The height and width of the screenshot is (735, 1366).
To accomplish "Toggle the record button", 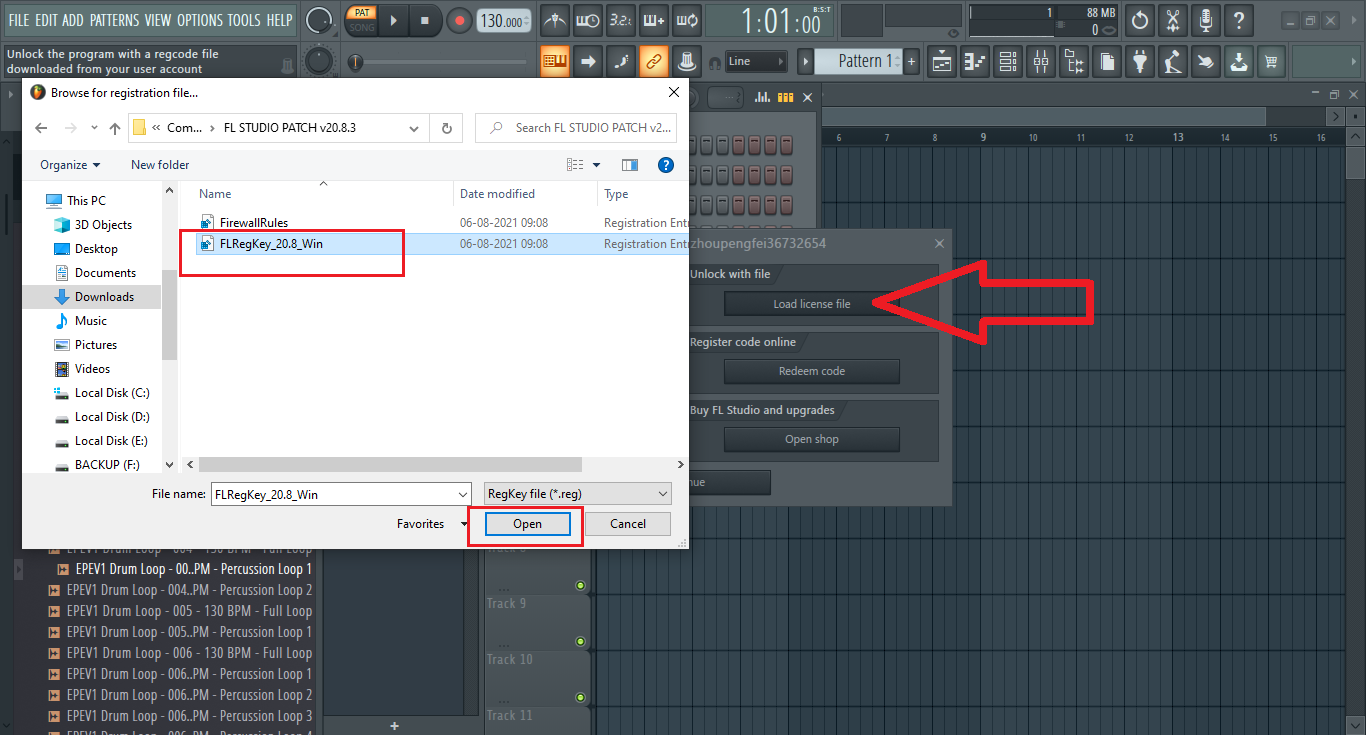I will (459, 20).
